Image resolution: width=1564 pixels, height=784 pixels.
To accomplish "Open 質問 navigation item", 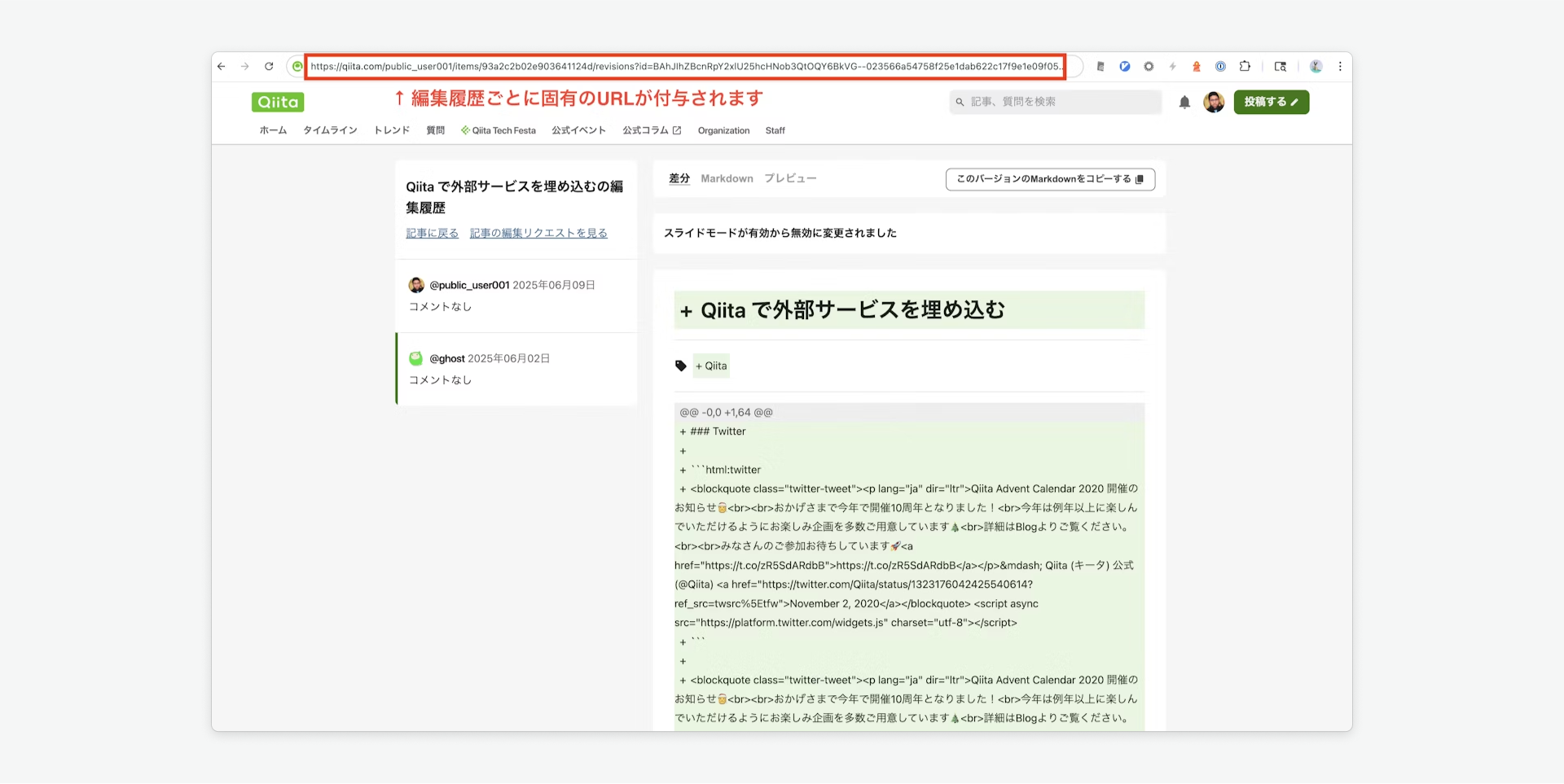I will pyautogui.click(x=436, y=130).
